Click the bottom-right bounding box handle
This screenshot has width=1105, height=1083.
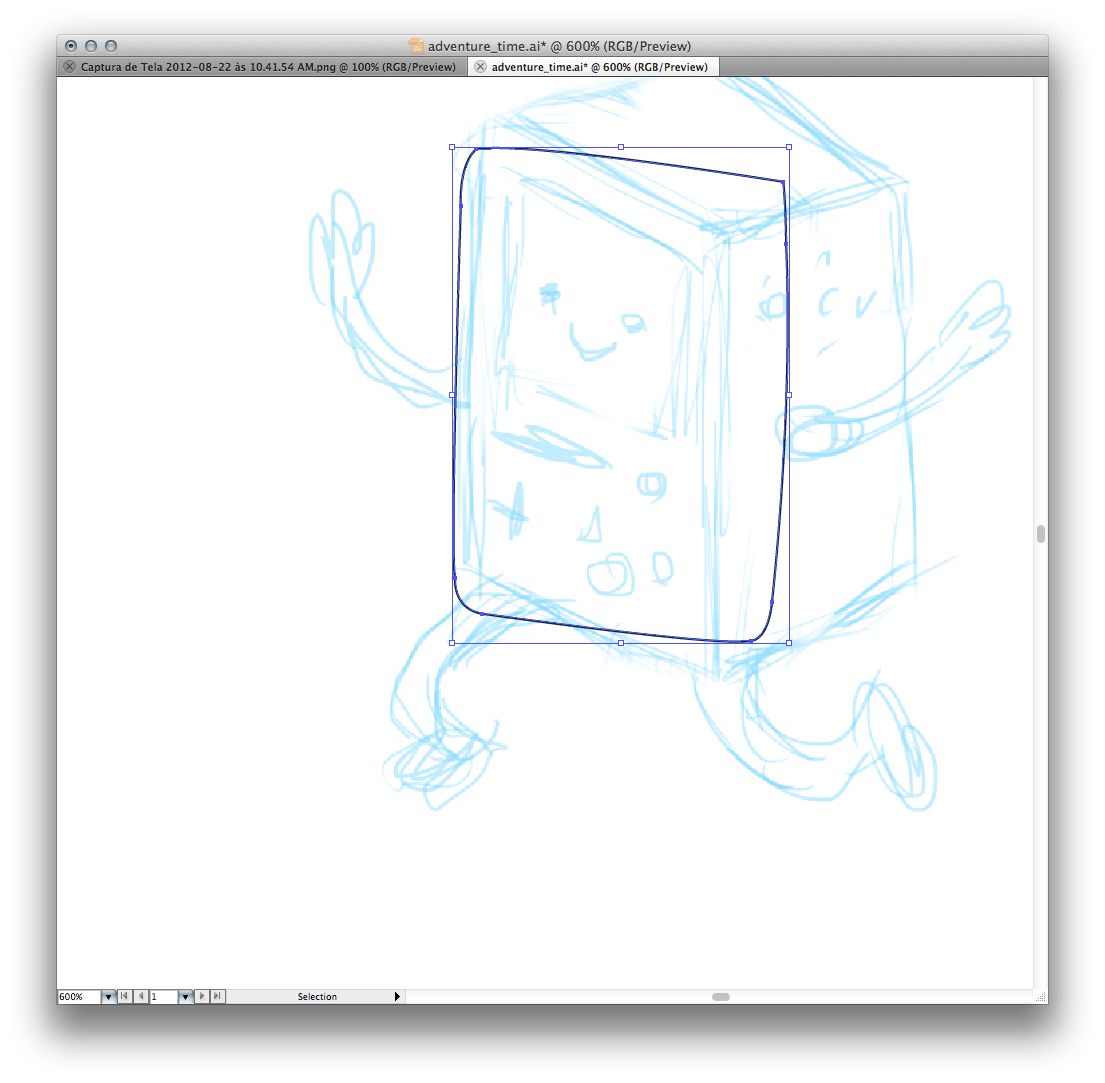789,643
